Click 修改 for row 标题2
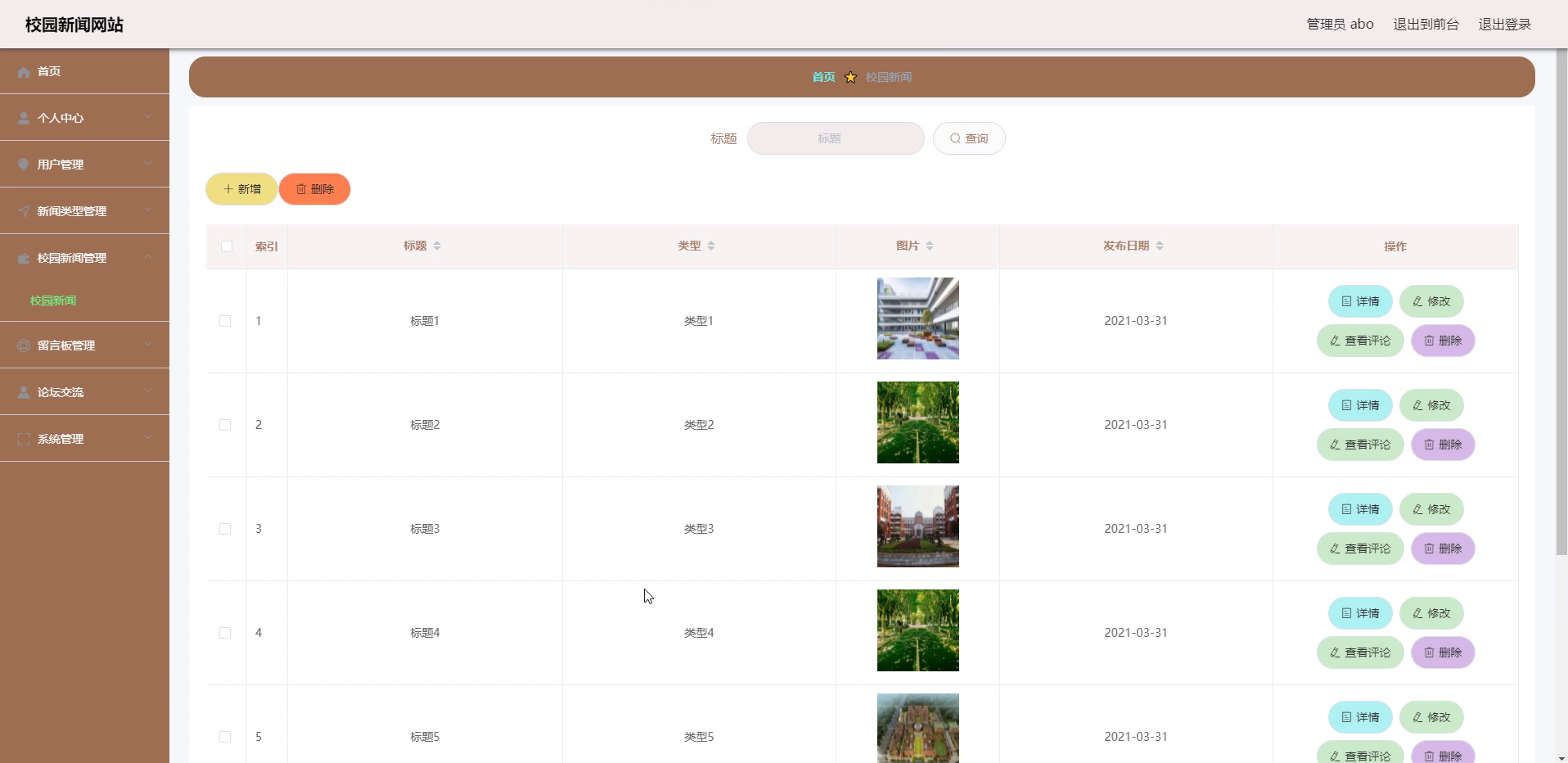1568x763 pixels. coord(1431,405)
